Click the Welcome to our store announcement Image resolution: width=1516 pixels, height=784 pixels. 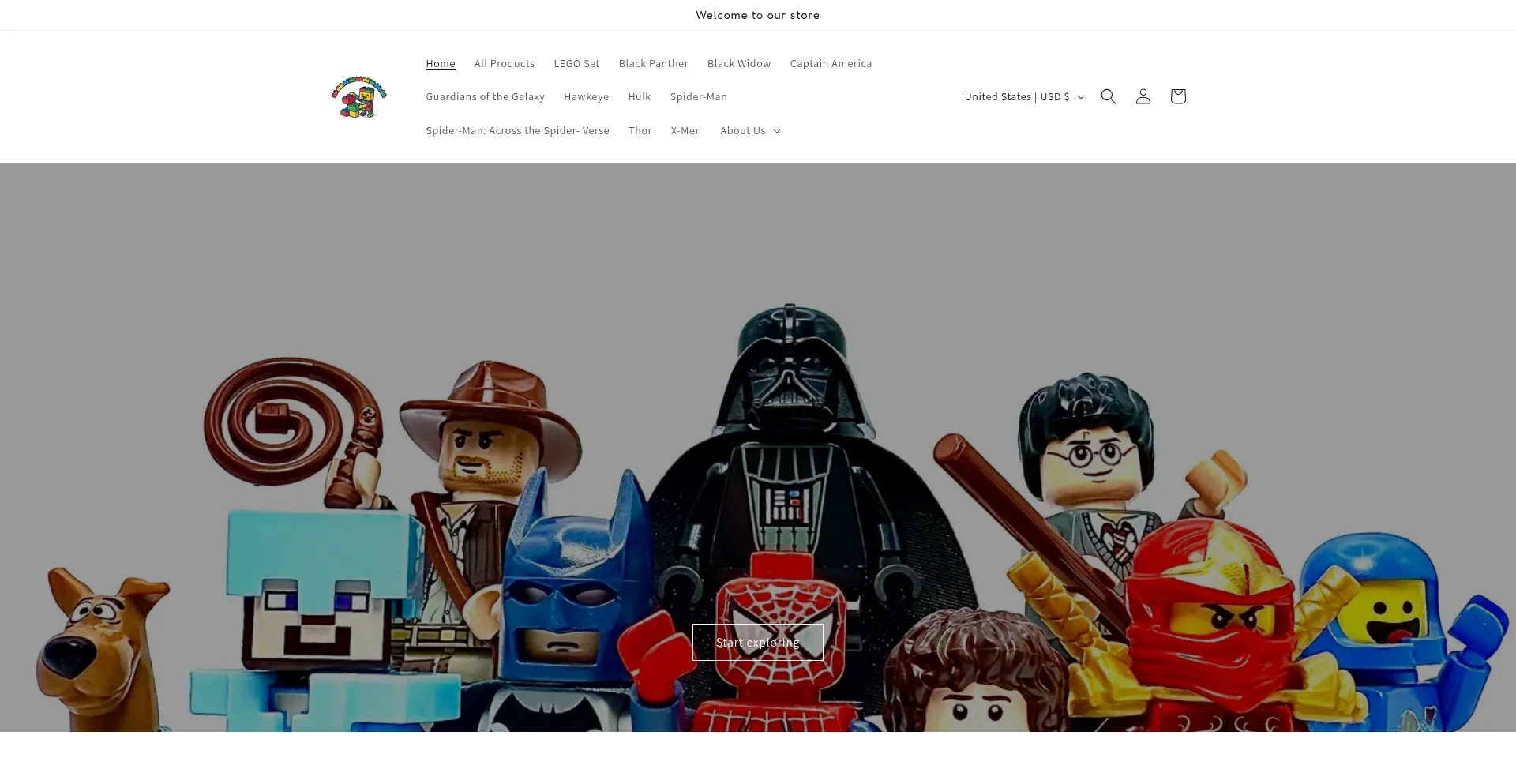[x=758, y=15]
